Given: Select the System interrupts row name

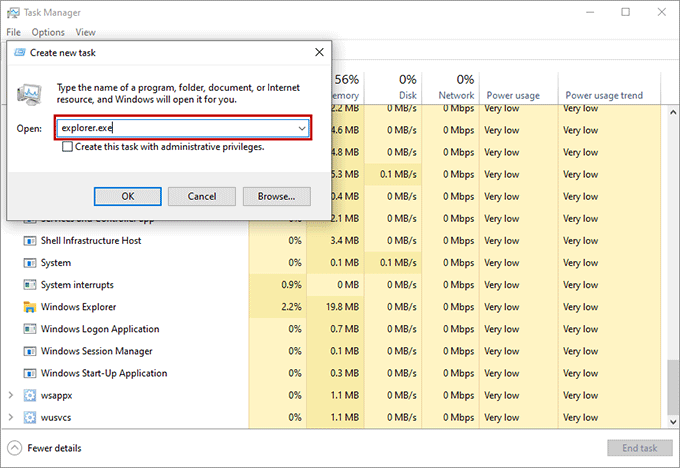Looking at the screenshot, I should 77,285.
